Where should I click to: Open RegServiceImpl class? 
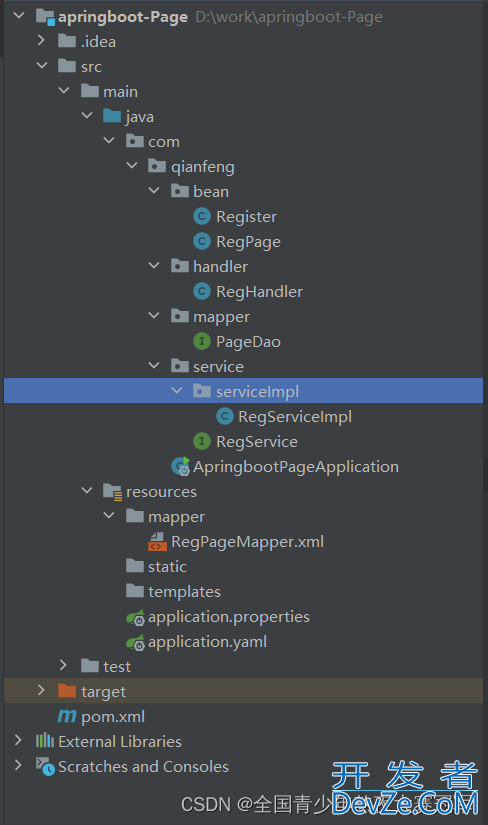pyautogui.click(x=295, y=417)
